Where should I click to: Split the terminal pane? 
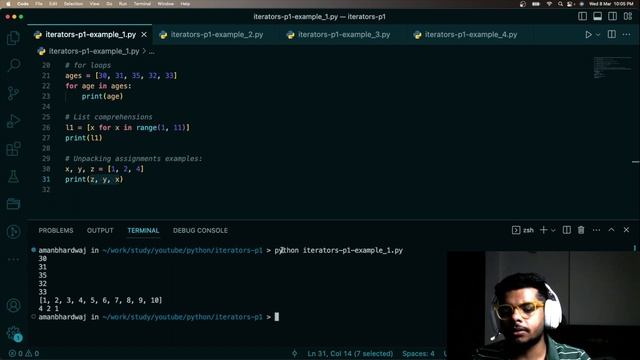pyautogui.click(x=567, y=230)
